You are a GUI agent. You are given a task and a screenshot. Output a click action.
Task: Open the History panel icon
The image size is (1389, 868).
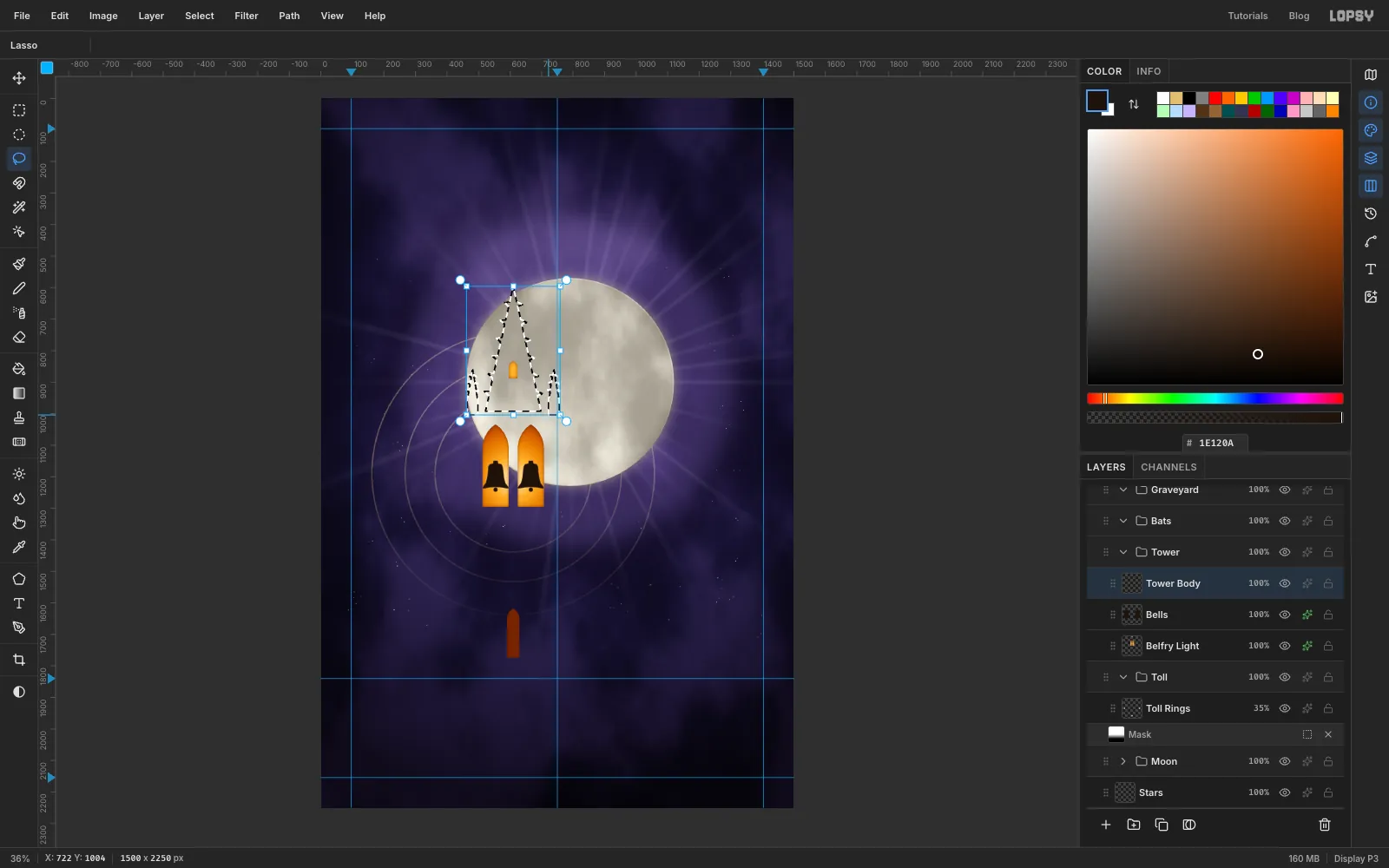coord(1371,214)
